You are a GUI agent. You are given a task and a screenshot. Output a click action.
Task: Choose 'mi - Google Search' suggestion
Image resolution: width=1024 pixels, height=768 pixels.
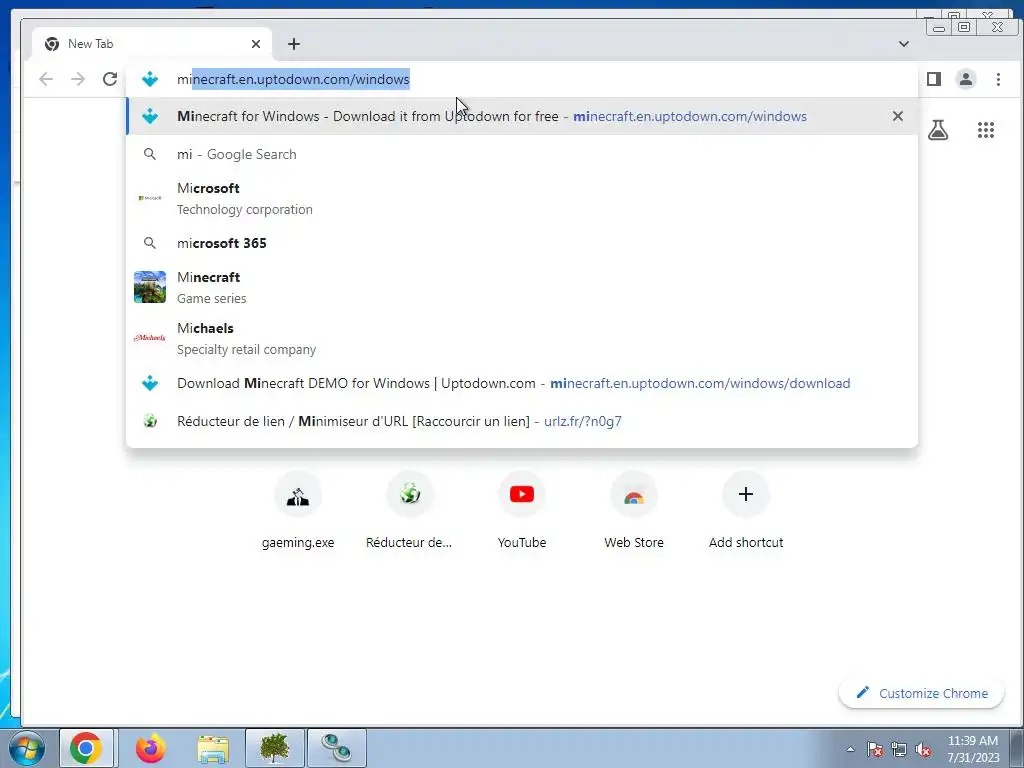[x=522, y=154]
